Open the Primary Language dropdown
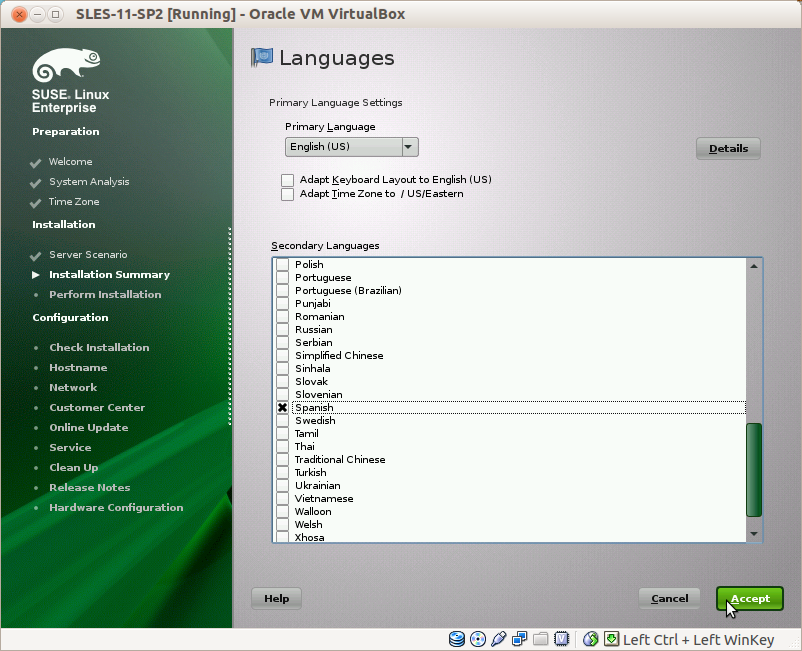Screen dimensions: 802x651 click(x=352, y=147)
